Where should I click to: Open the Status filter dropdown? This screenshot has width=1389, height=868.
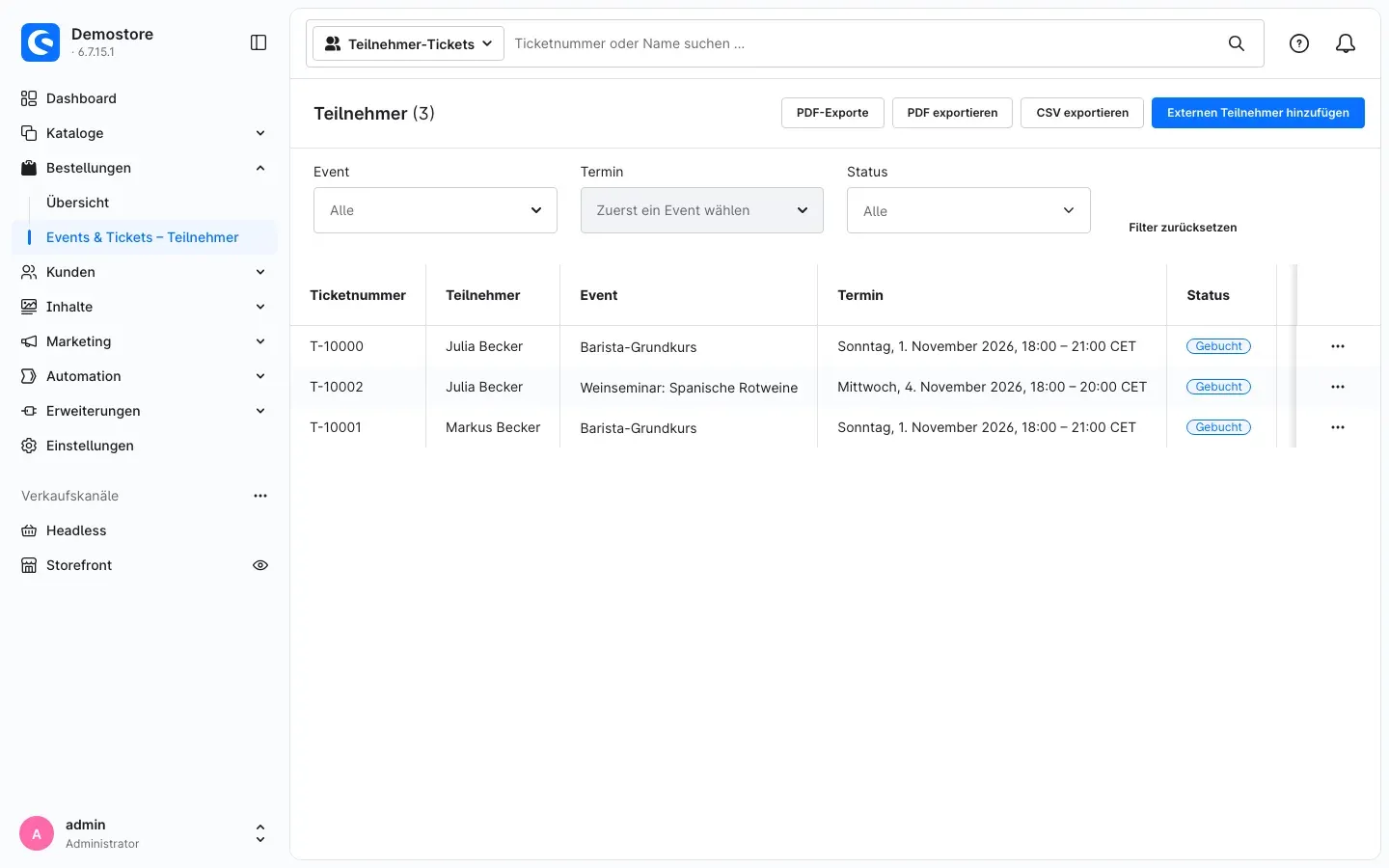tap(968, 210)
